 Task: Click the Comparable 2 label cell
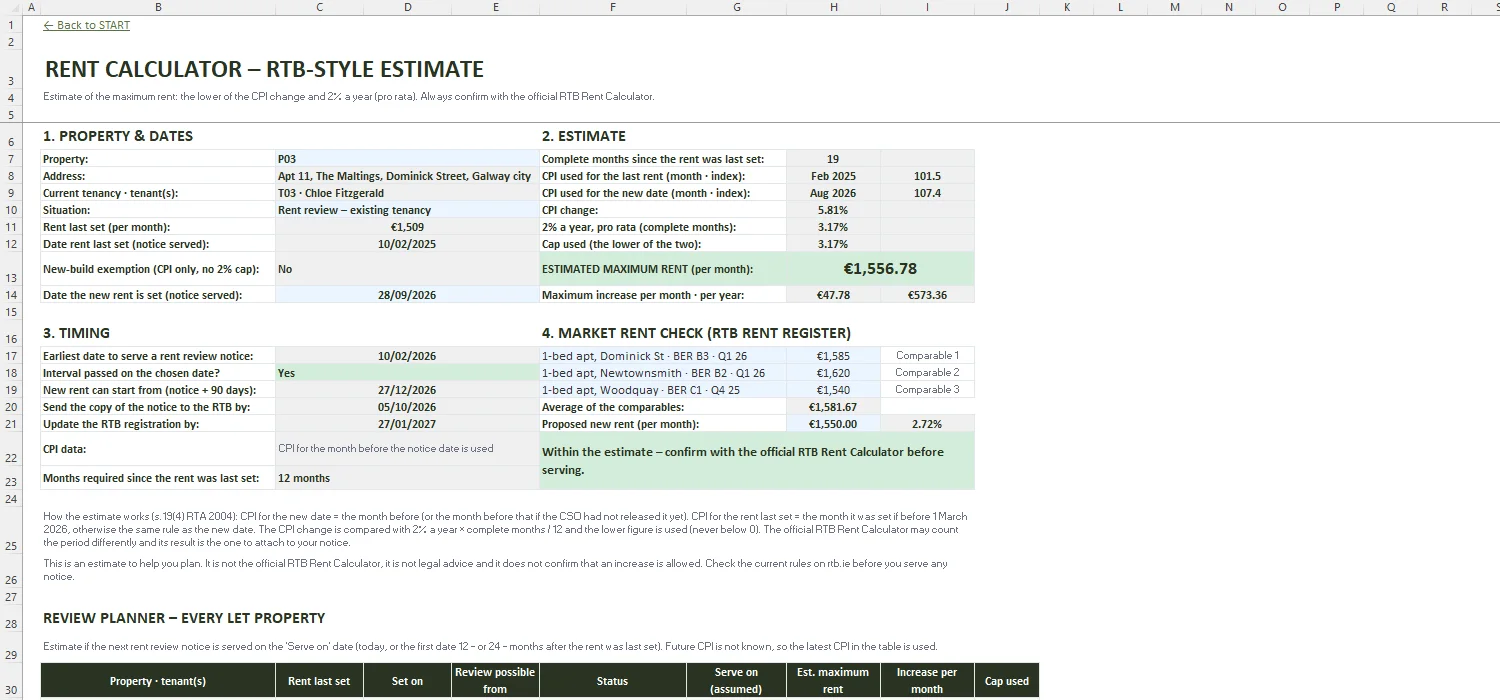coord(927,373)
